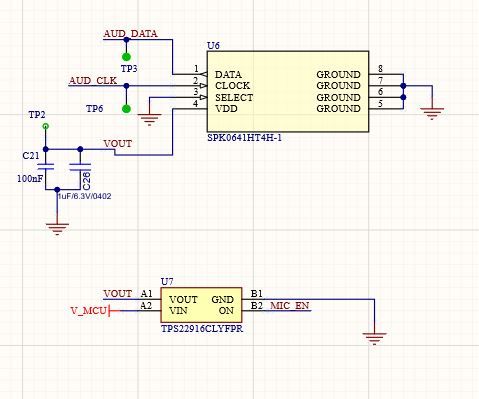479x399 pixels.
Task: Select the U7 designator text
Action: 167,282
